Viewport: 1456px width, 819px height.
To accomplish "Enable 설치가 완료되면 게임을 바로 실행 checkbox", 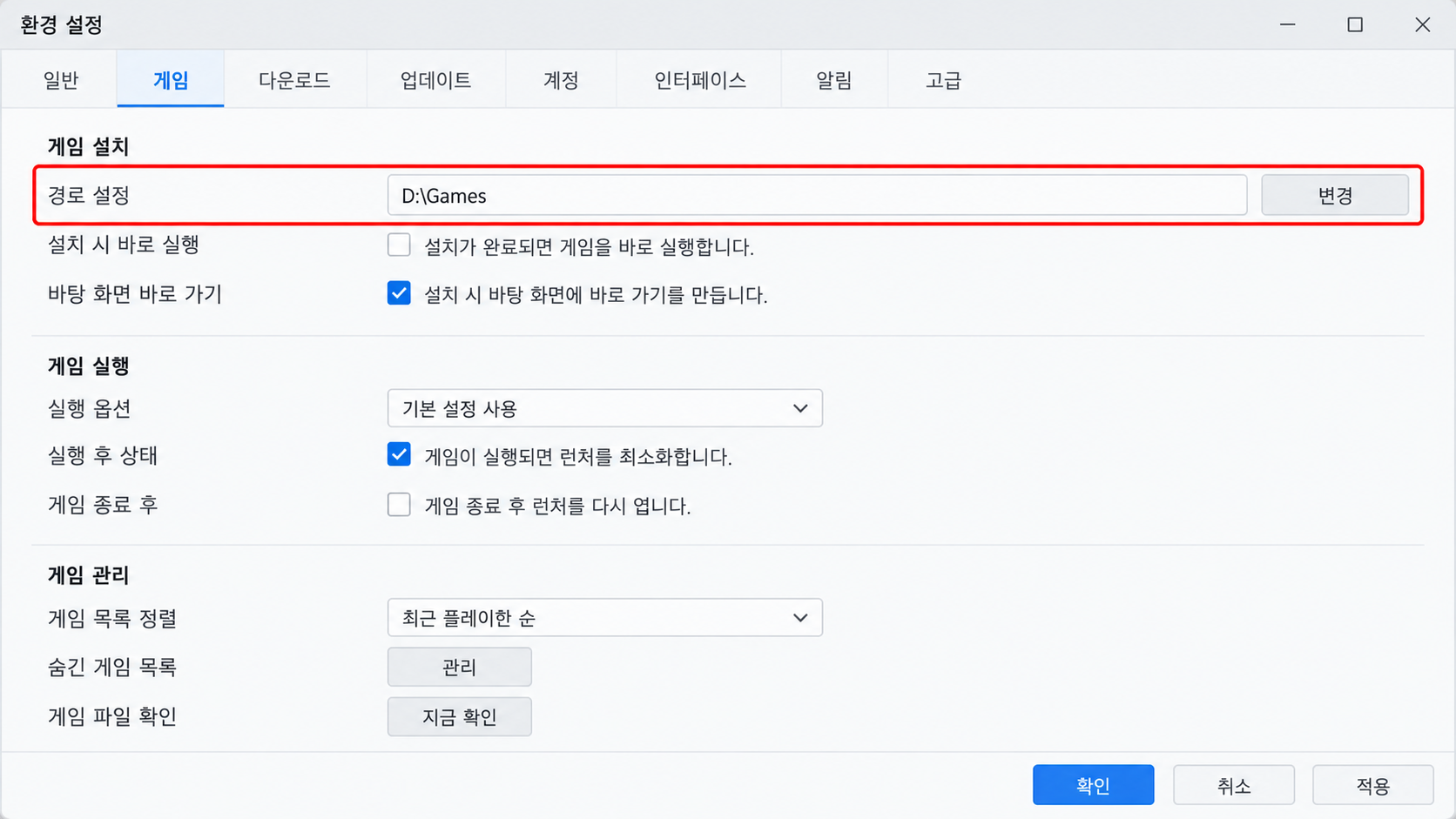I will point(399,245).
